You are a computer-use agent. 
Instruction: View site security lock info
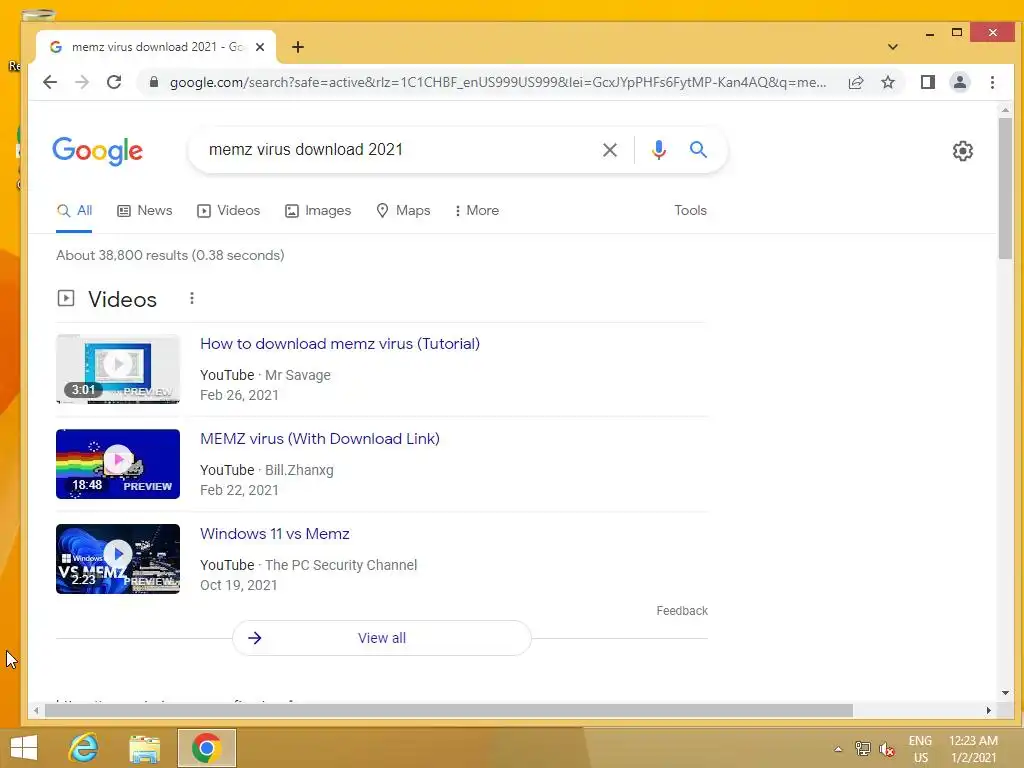pyautogui.click(x=154, y=82)
